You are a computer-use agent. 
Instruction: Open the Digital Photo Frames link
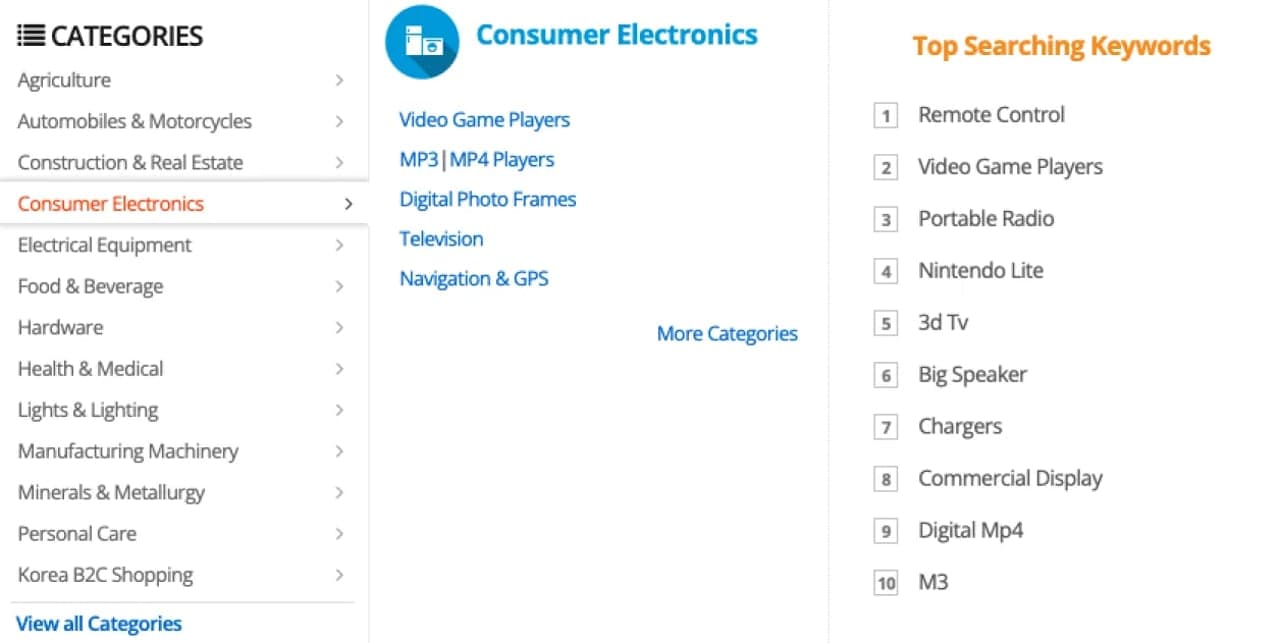(488, 199)
